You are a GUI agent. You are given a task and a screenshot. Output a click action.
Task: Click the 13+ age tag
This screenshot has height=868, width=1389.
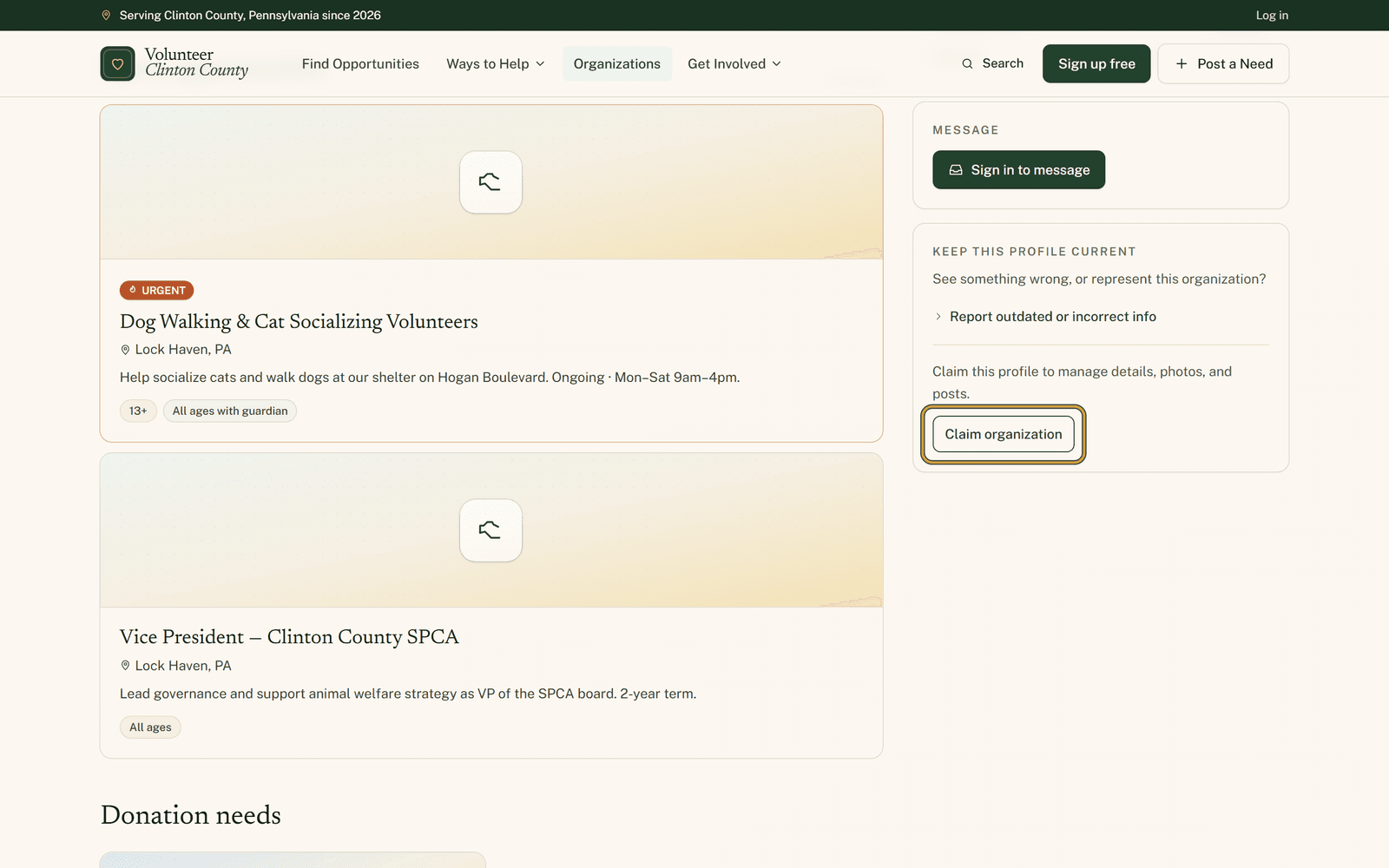pos(138,411)
